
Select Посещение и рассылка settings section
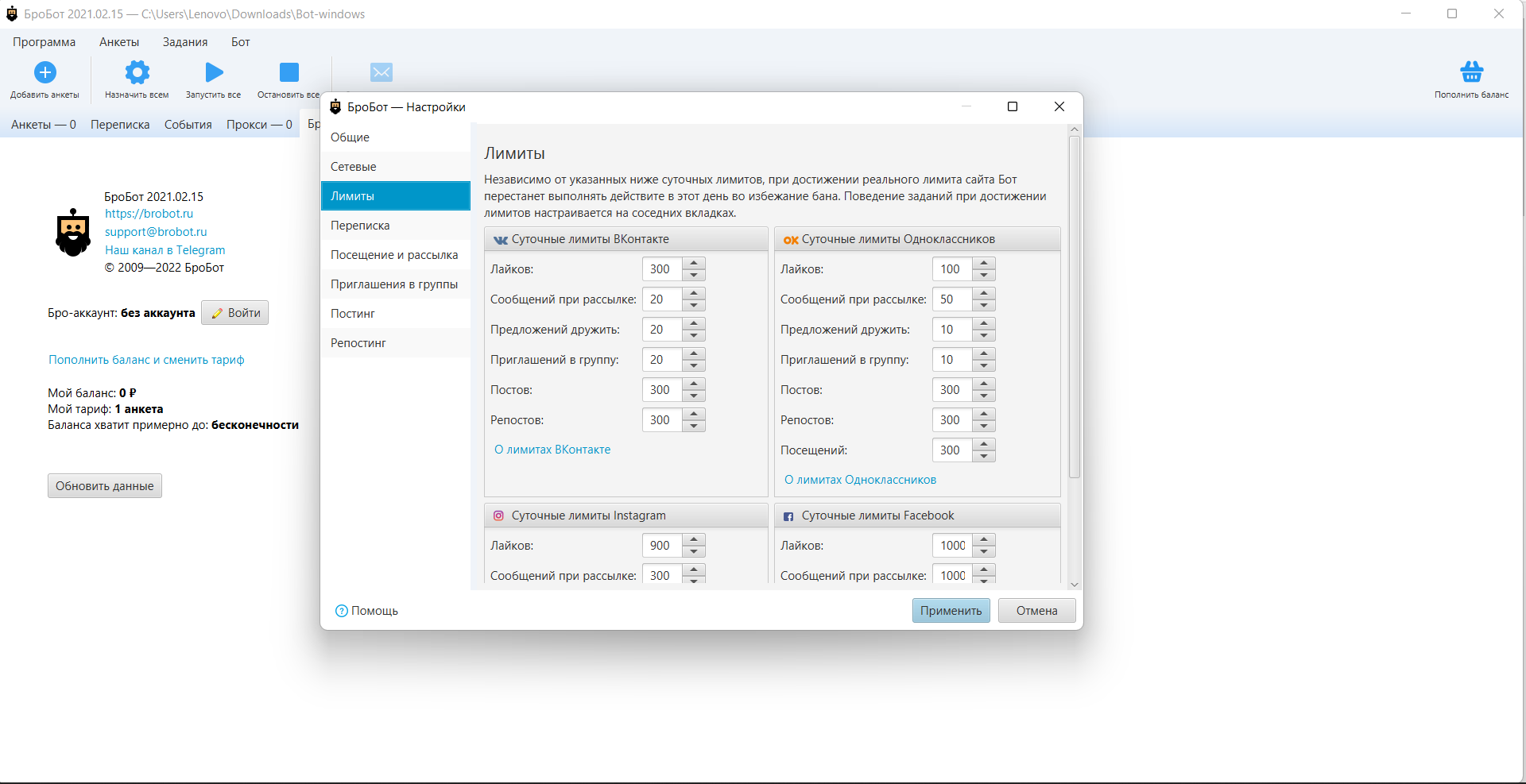(x=396, y=255)
